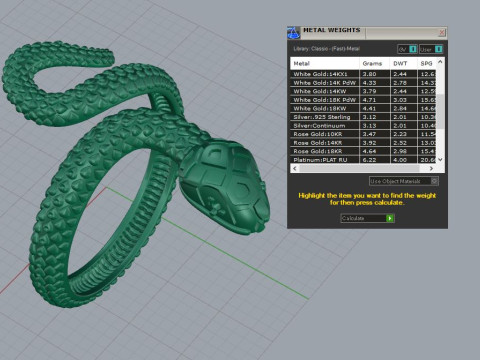Select the Rose Gold:18KR row
This screenshot has width=480, height=360.
pyautogui.click(x=363, y=151)
